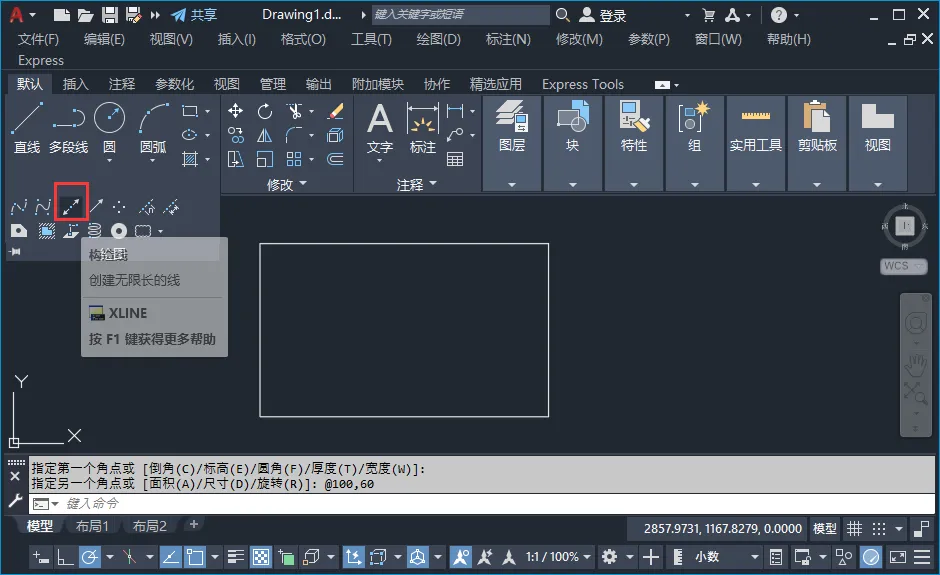Select the 圆弧 arc tool
This screenshot has height=575, width=940.
point(153,127)
